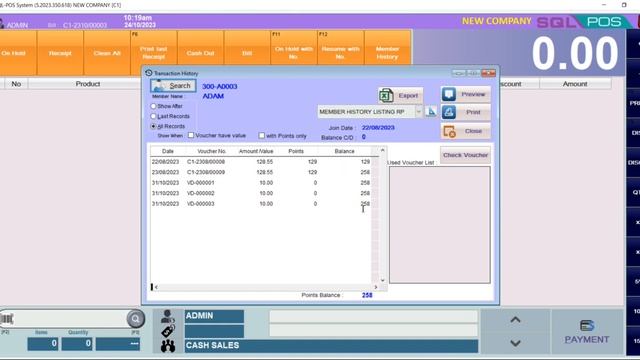Click horizontal scroll right arrow of history grid
The height and width of the screenshot is (360, 640).
click(x=376, y=287)
